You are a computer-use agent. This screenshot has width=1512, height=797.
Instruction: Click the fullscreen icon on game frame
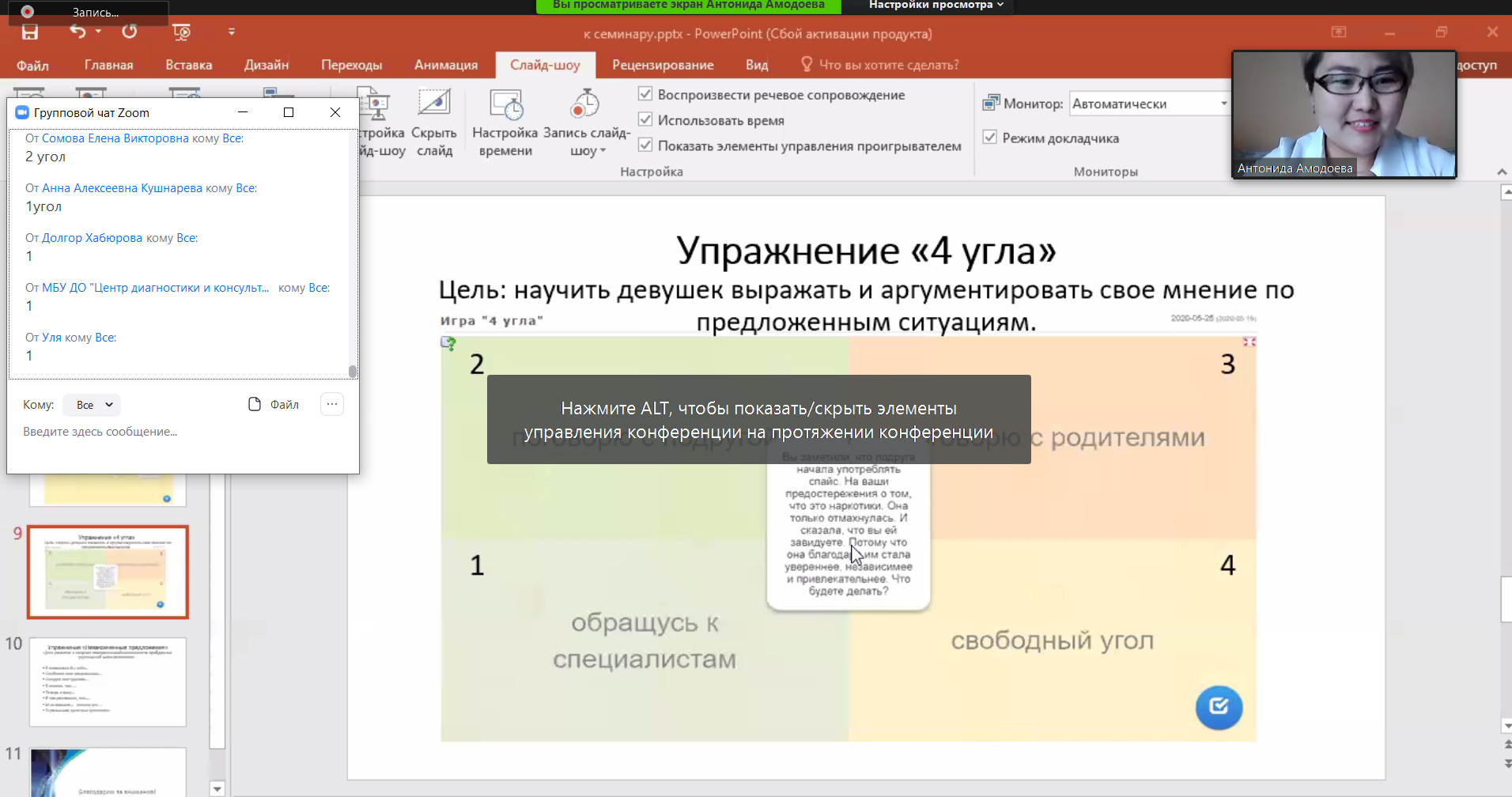click(x=1249, y=342)
